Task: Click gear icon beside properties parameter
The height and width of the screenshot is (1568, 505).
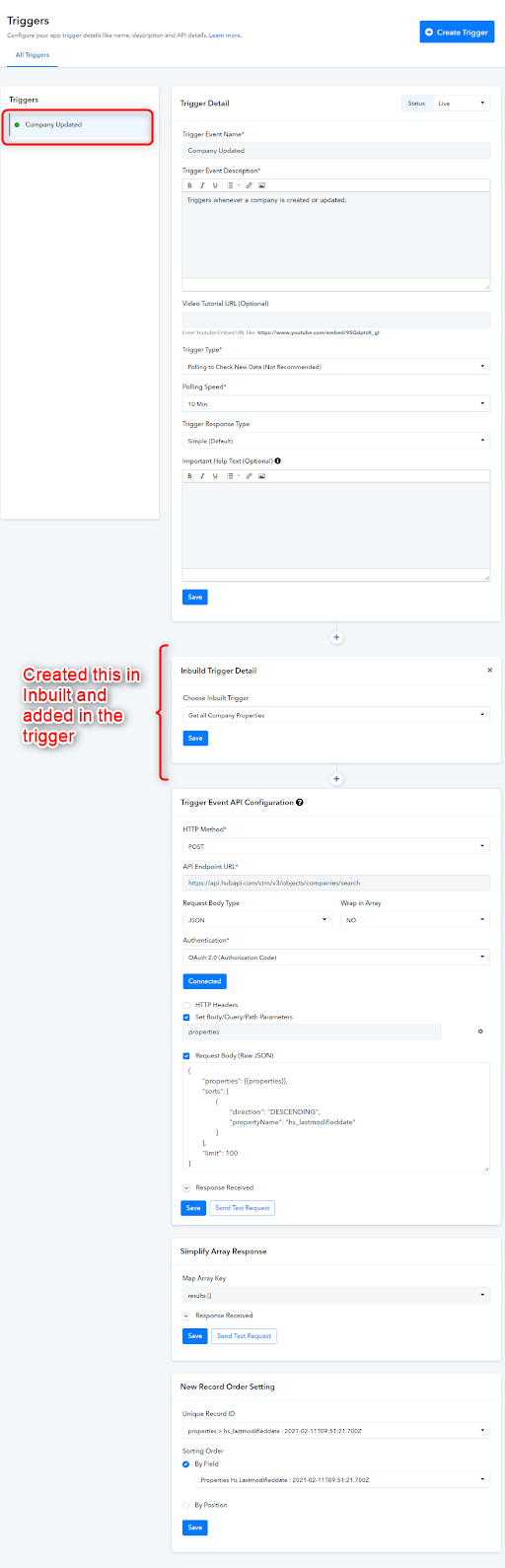Action: point(480,1032)
